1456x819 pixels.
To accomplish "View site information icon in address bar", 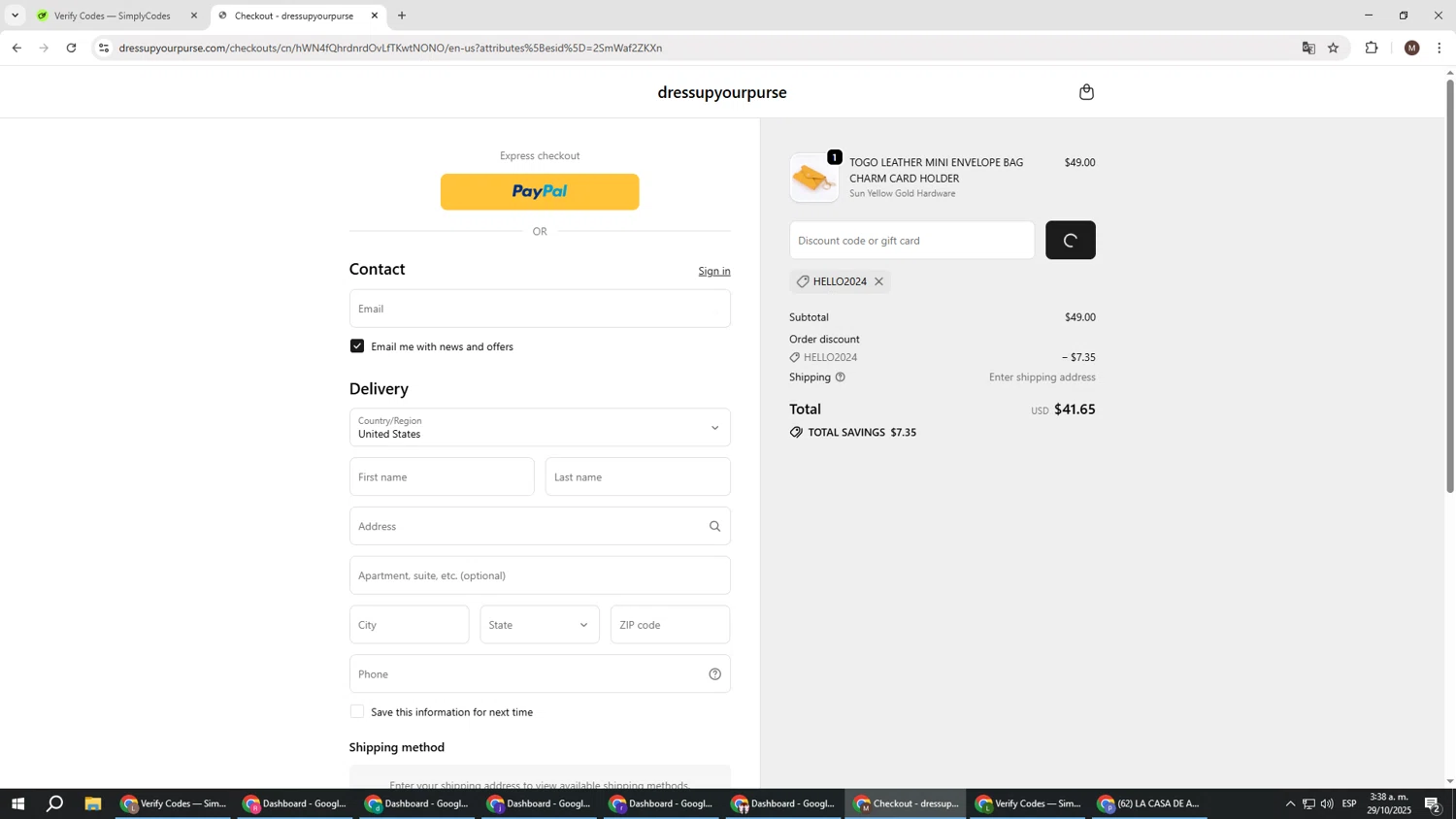I will [x=104, y=48].
